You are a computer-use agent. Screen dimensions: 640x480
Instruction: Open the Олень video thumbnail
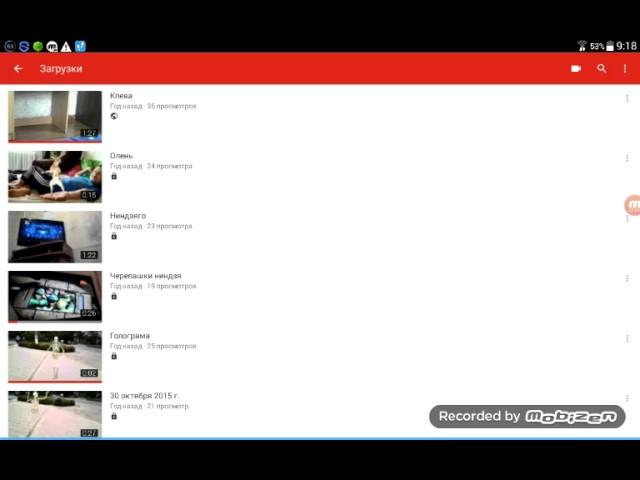click(x=55, y=177)
